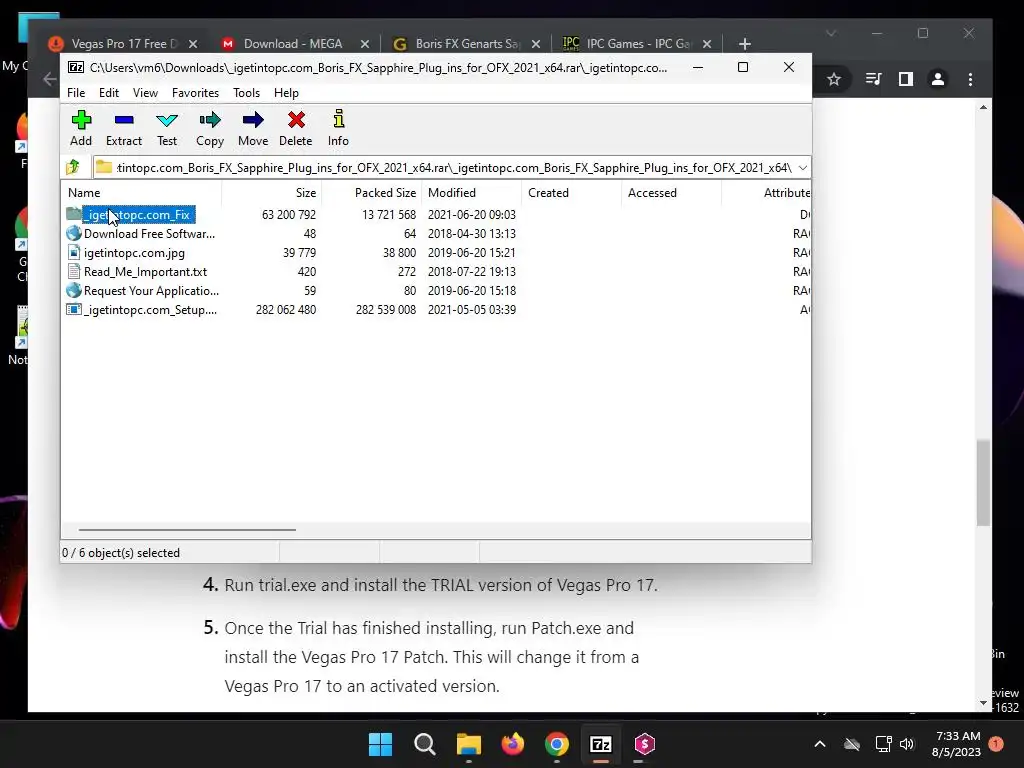This screenshot has width=1024, height=768.
Task: Close the IPC Games tab
Action: pos(707,44)
